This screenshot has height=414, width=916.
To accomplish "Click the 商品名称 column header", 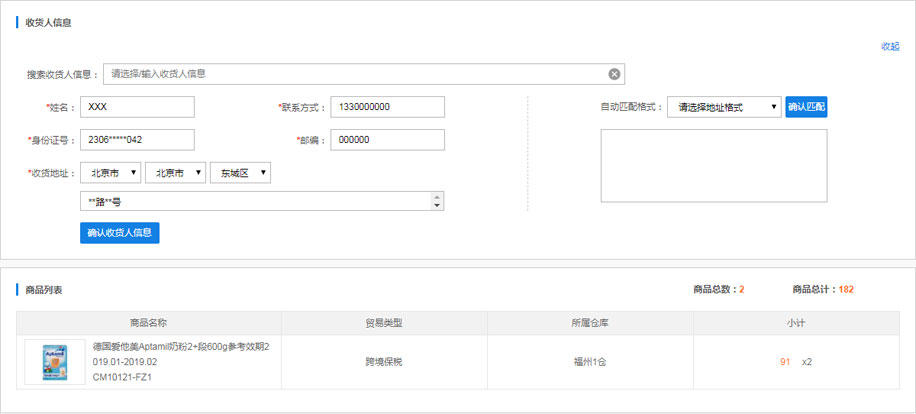I will tap(148, 323).
